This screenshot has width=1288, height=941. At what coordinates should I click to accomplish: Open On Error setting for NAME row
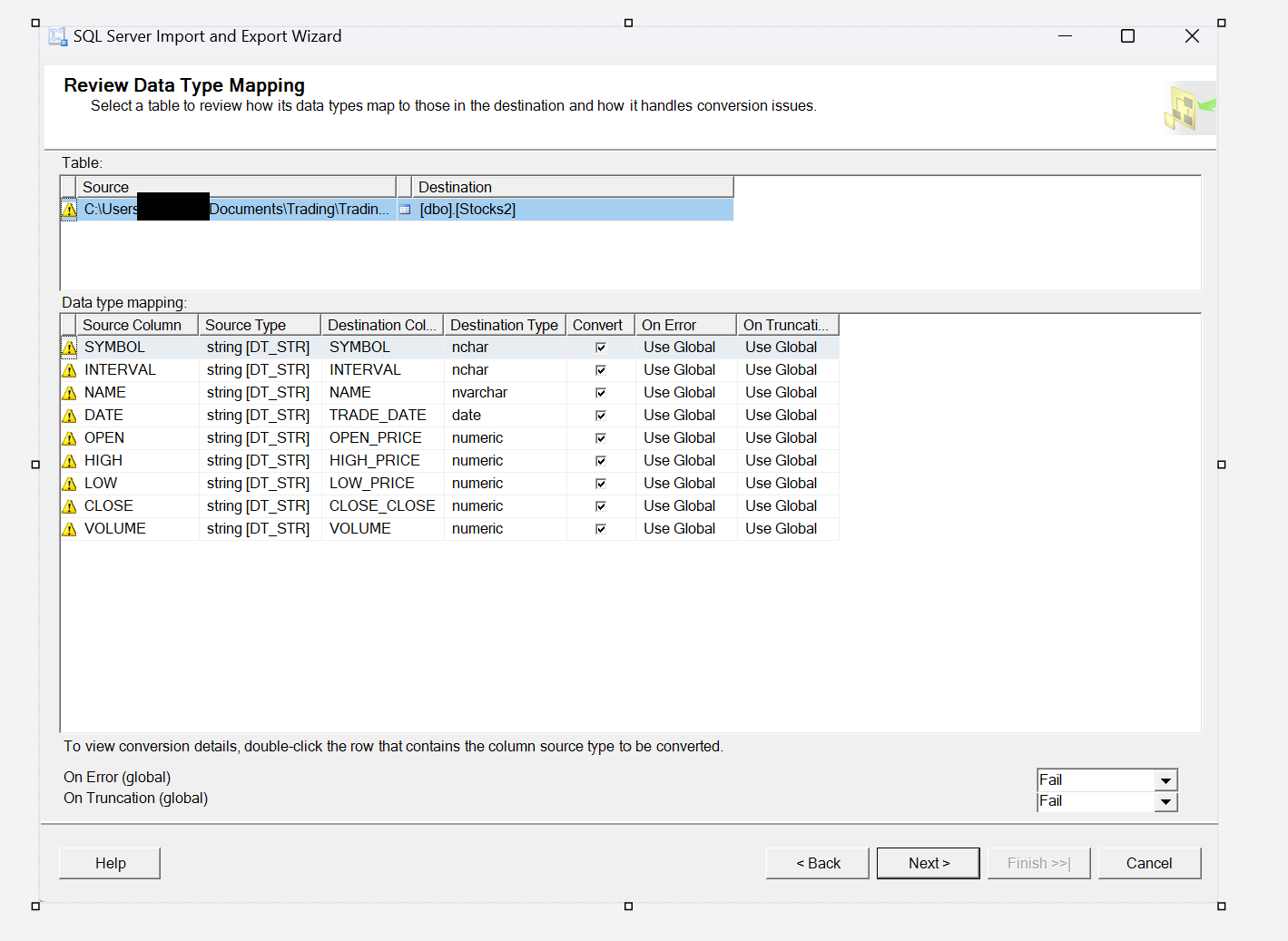[686, 393]
